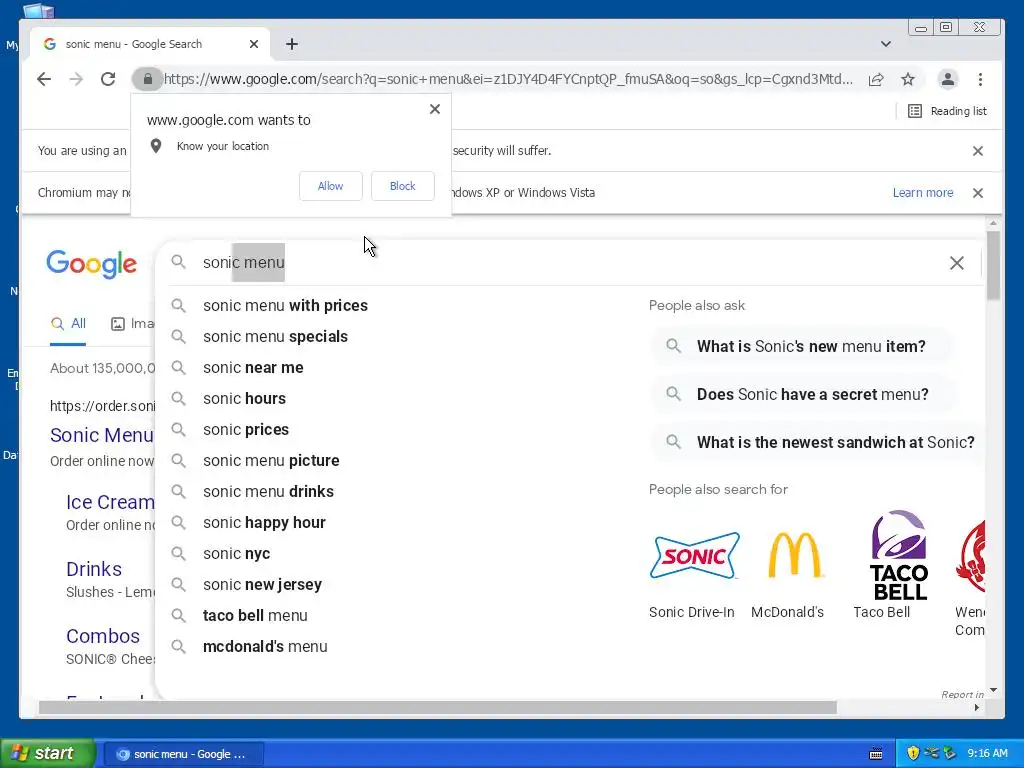Viewport: 1024px width, 768px height.
Task: Dismiss the location permission popup
Action: (435, 109)
